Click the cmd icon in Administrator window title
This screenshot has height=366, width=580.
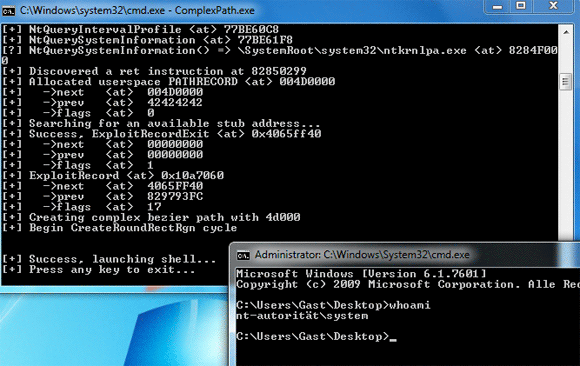point(243,255)
